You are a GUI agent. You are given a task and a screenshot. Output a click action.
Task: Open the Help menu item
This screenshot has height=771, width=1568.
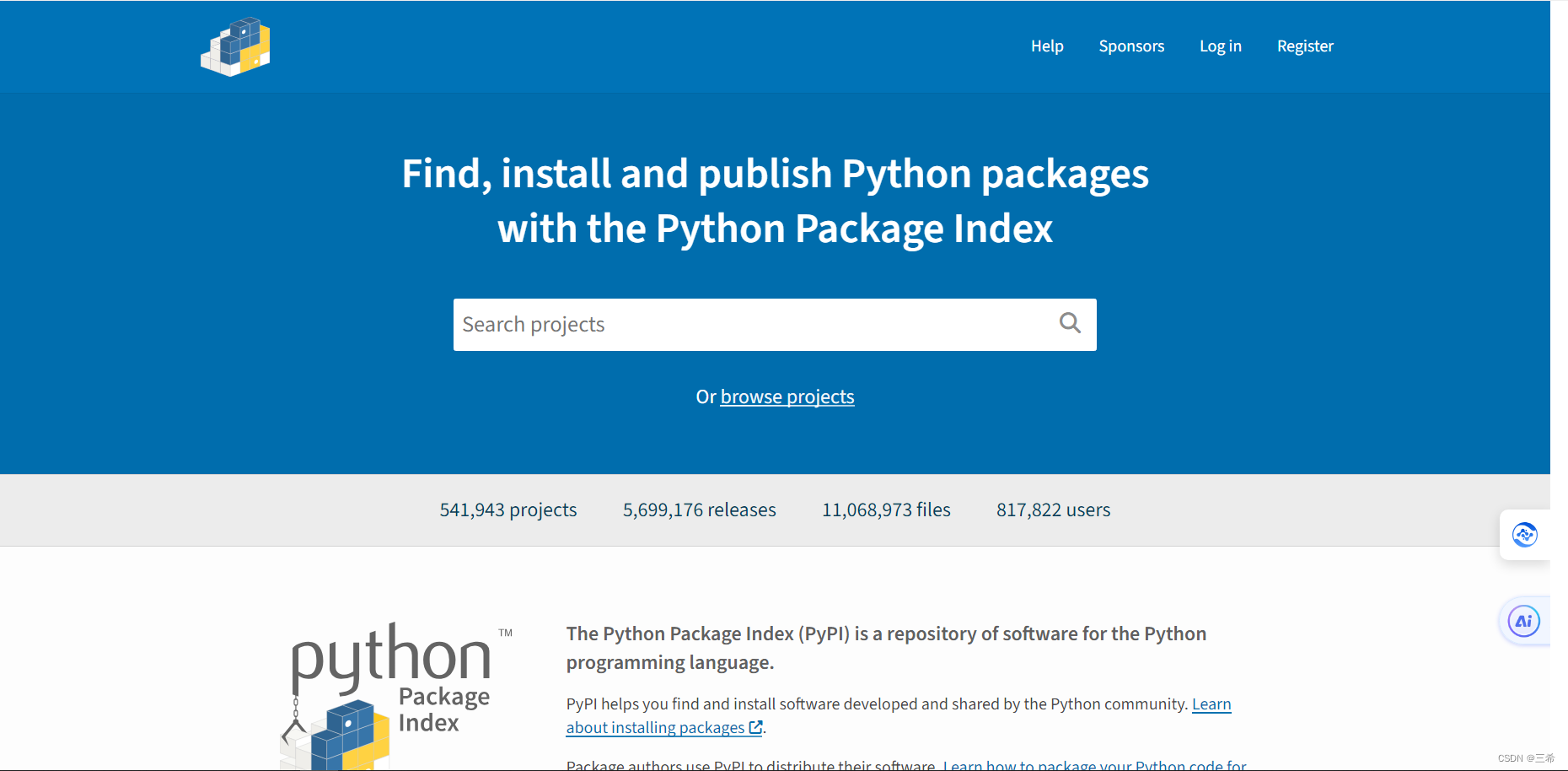pos(1047,46)
